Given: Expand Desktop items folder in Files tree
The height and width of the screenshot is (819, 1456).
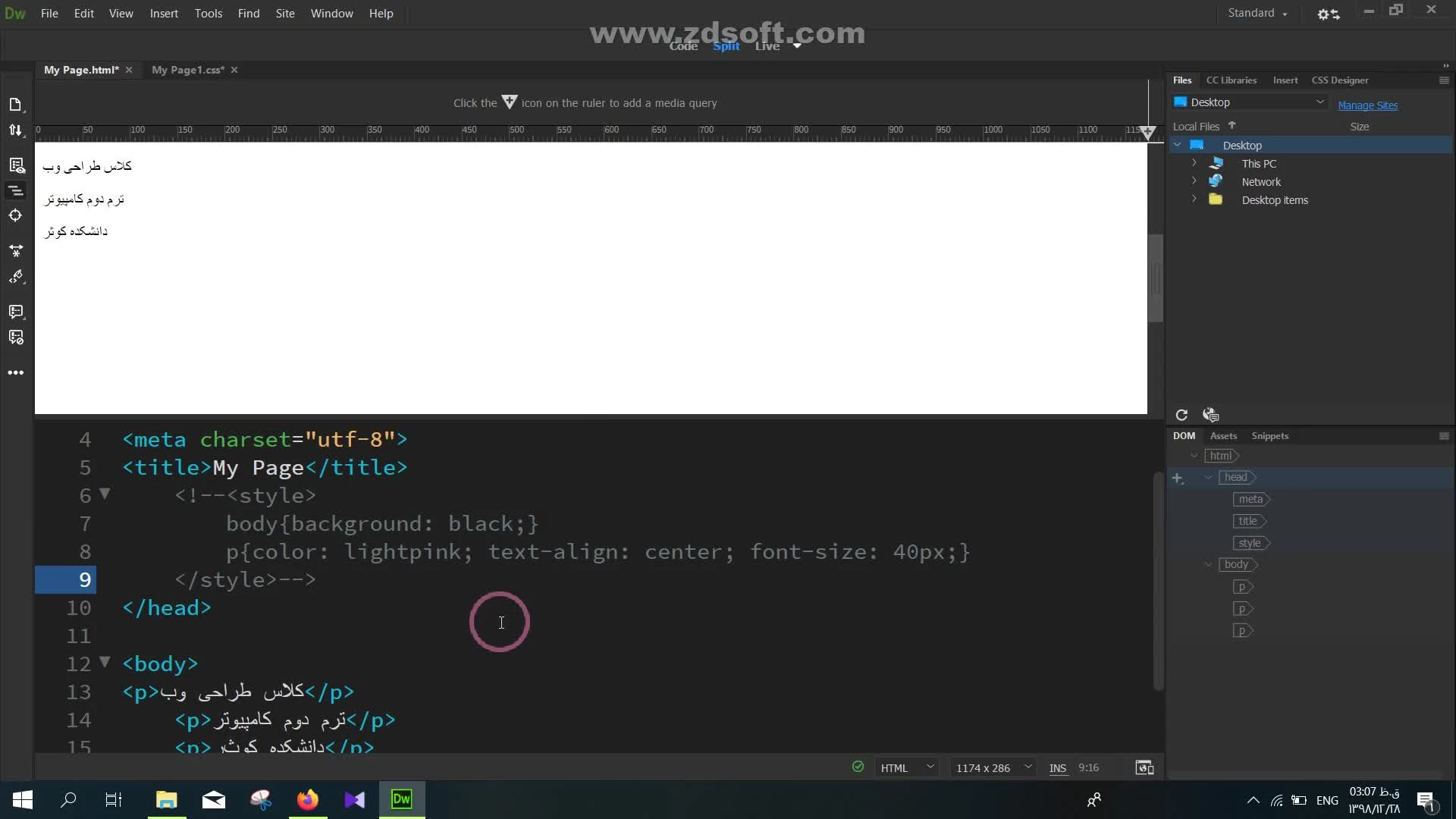Looking at the screenshot, I should click(1194, 199).
